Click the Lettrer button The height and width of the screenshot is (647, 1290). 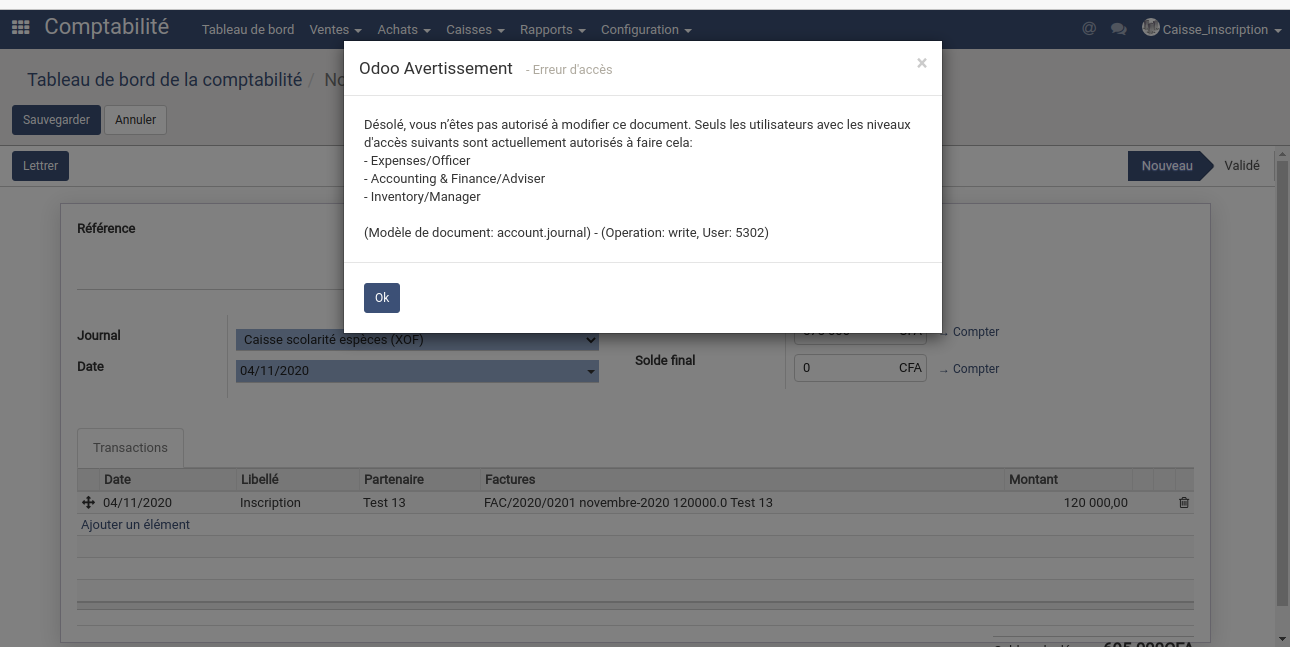coord(40,166)
